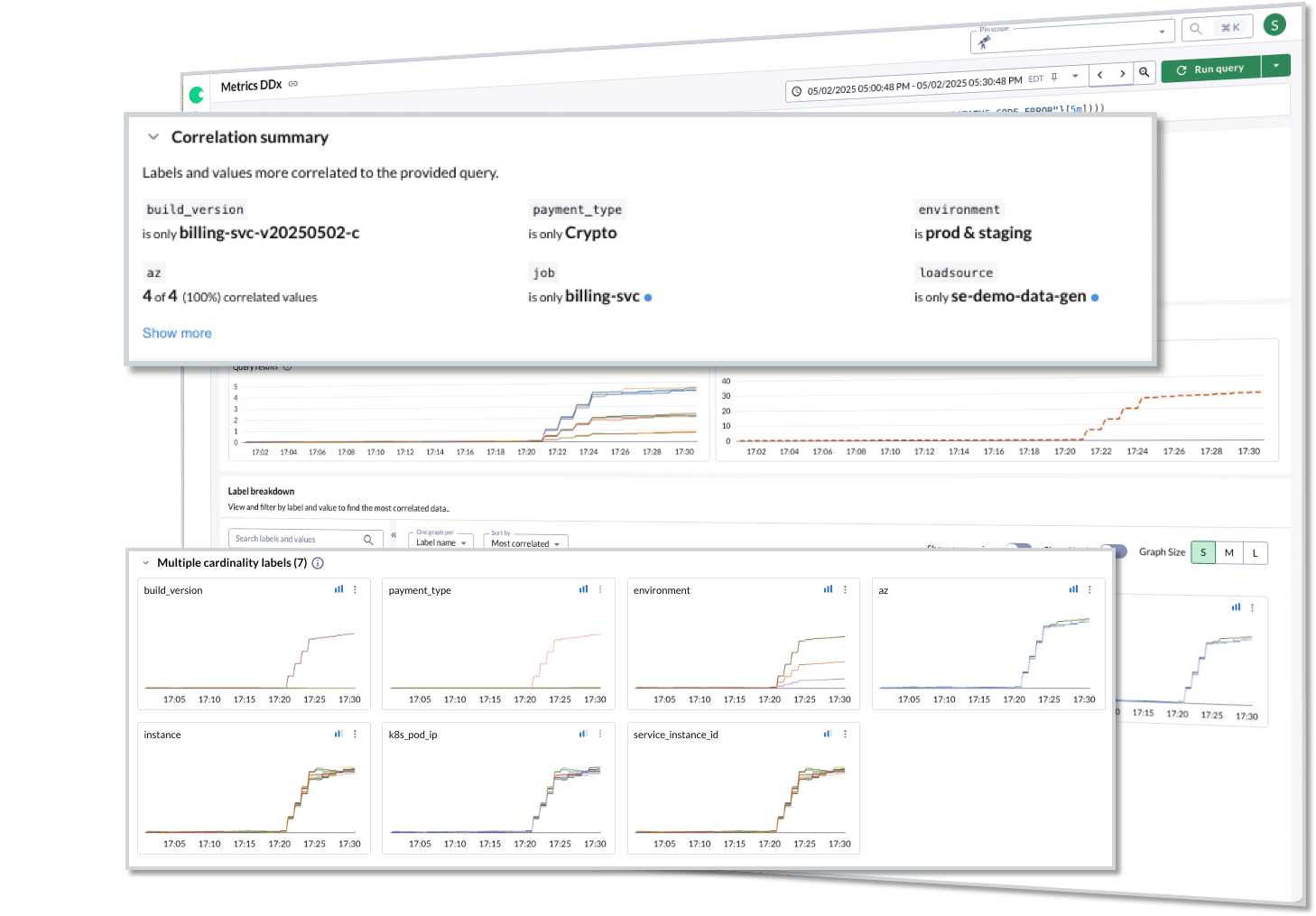
Task: Open more options on instance card
Action: coord(356,734)
